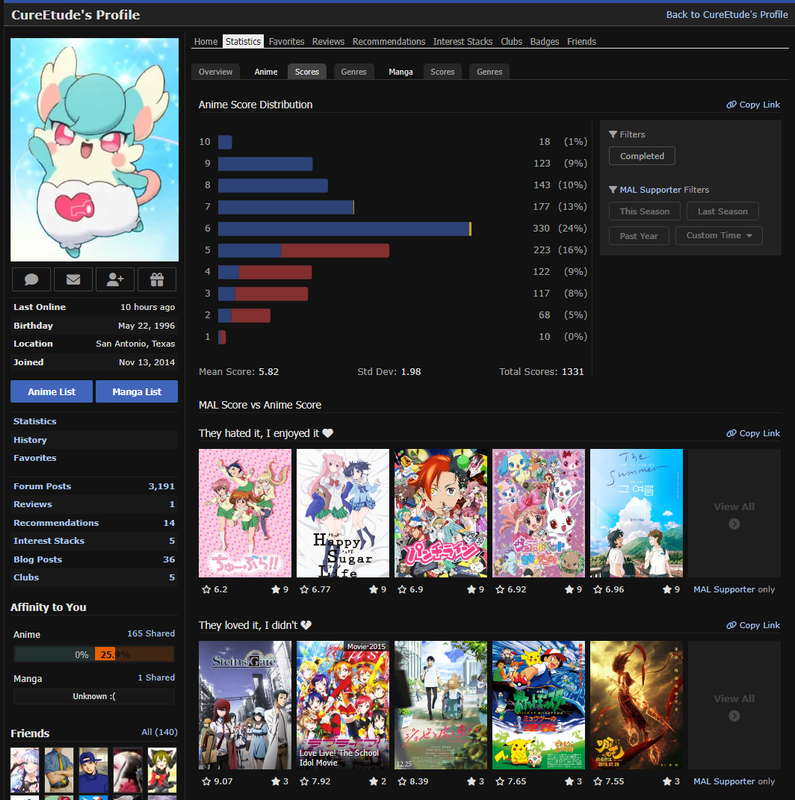Open the Favorites tab in top navigation
Image resolution: width=795 pixels, height=800 pixels.
(x=286, y=41)
